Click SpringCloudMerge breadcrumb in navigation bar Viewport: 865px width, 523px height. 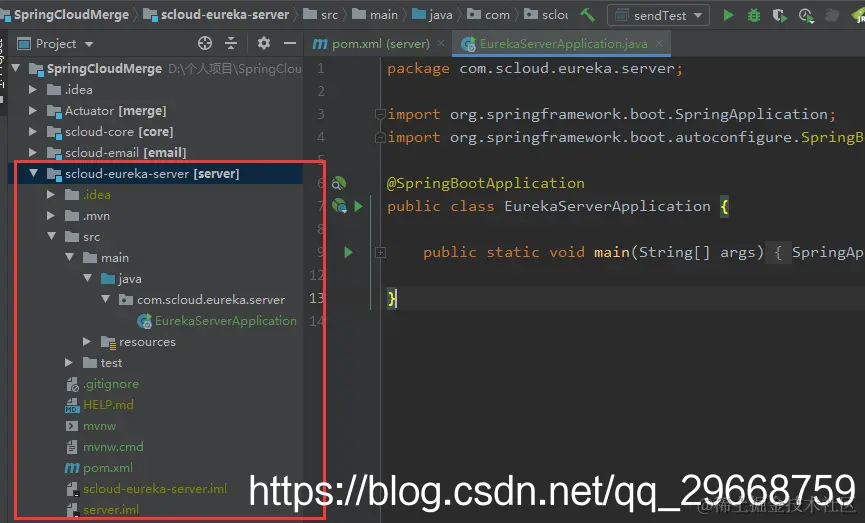point(71,15)
